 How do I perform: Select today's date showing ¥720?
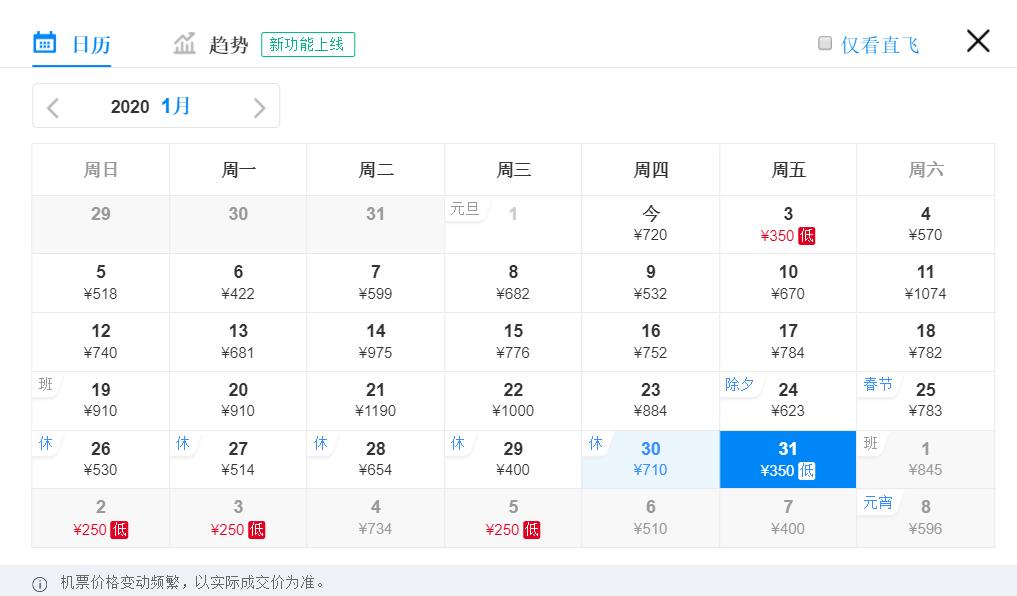click(x=650, y=224)
